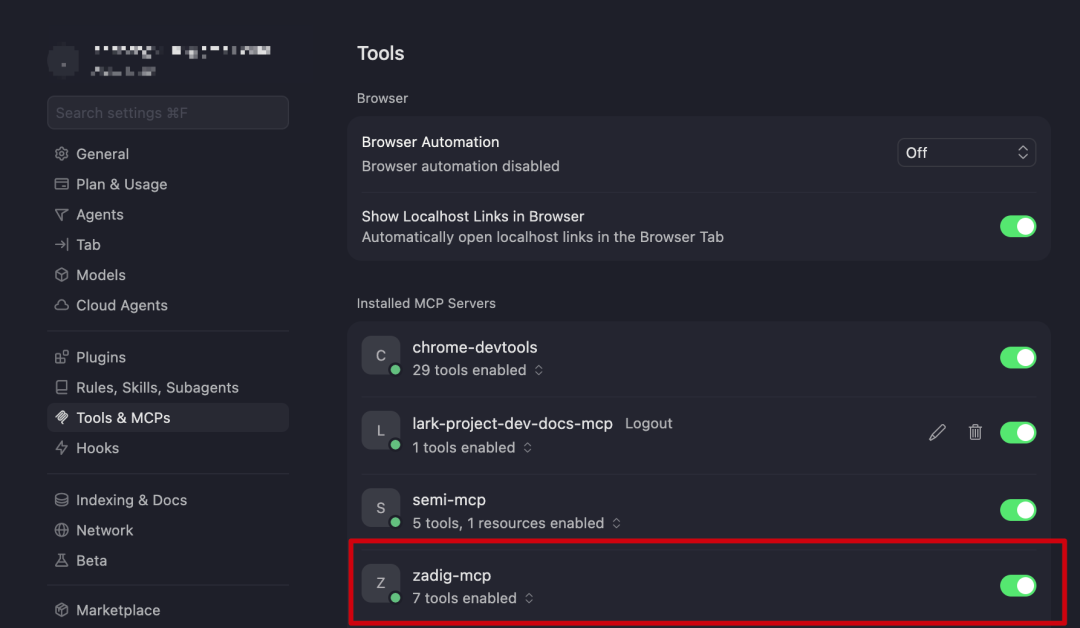Click the zadig-mcp Z avatar icon
The width and height of the screenshot is (1080, 628).
click(380, 583)
